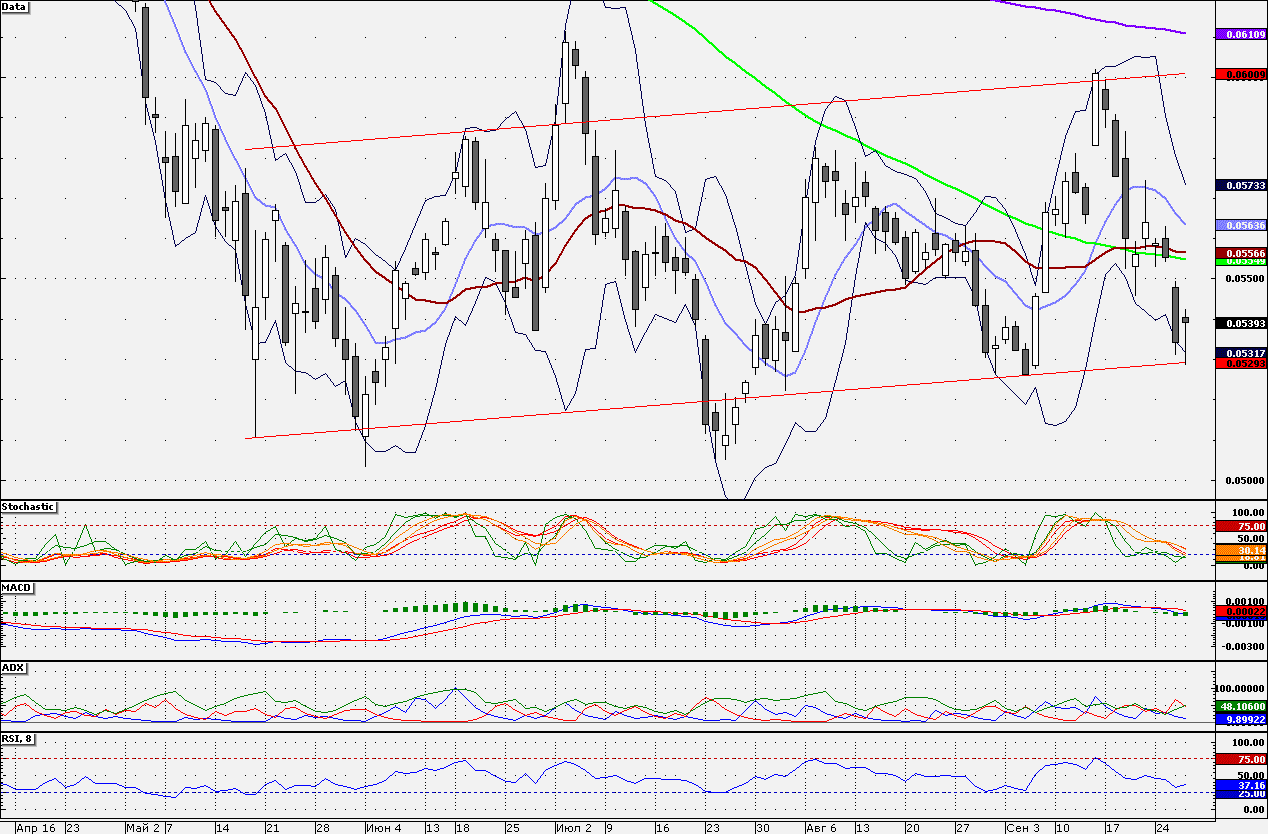Select the dark blue 0.05733 price tag

coord(1240,185)
